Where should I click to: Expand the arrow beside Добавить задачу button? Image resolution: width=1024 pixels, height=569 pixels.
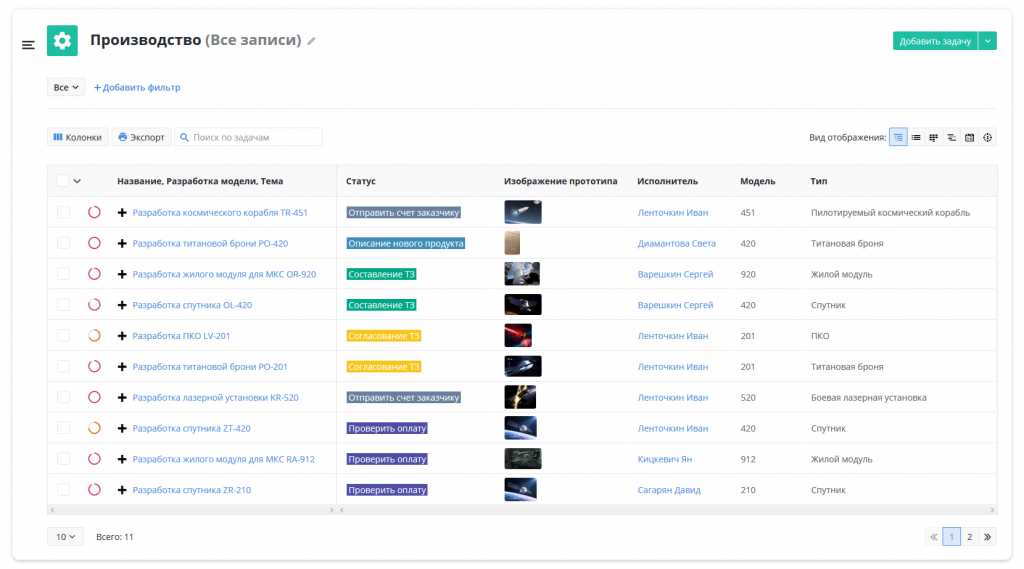(x=987, y=41)
